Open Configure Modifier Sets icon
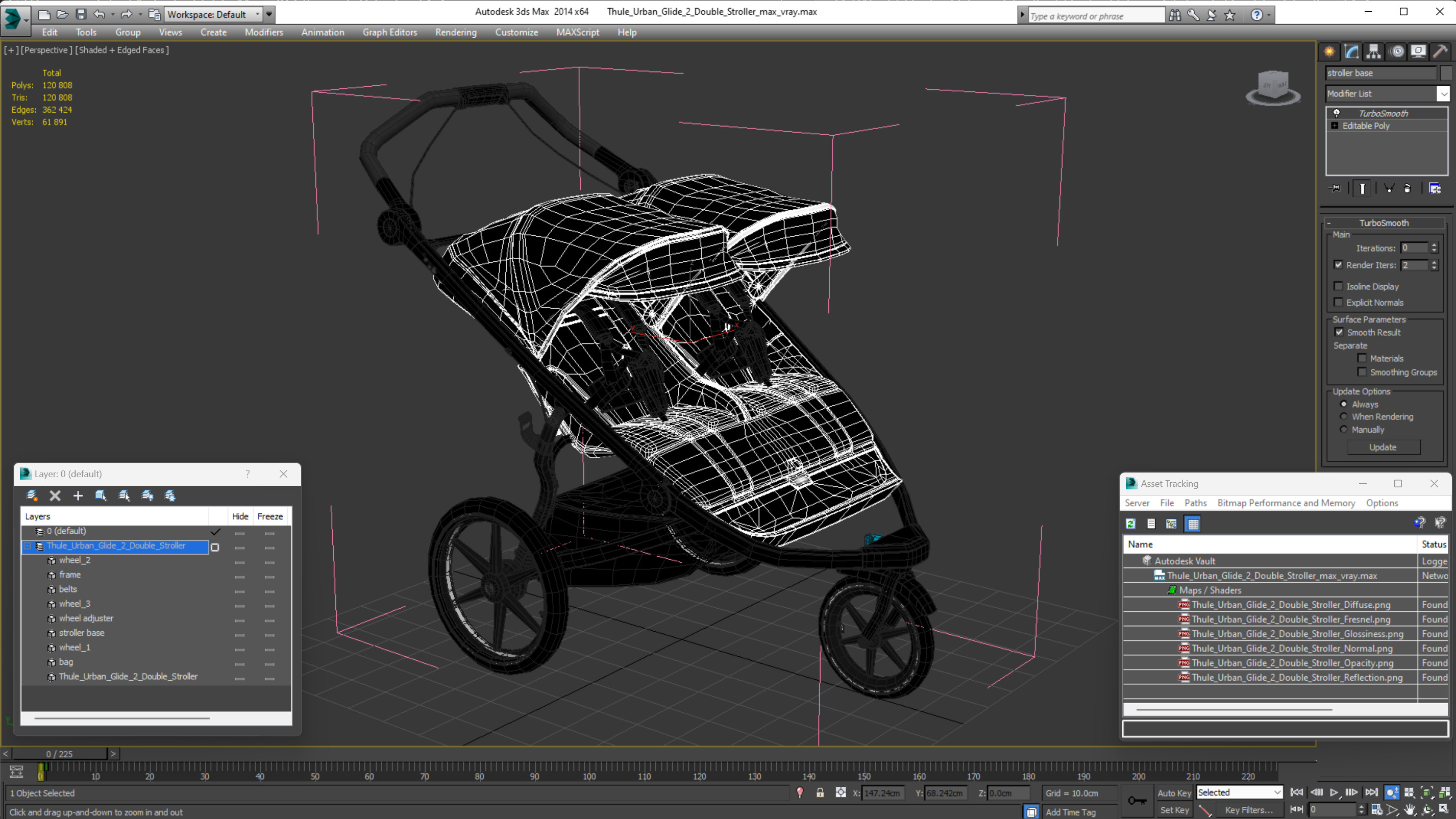The width and height of the screenshot is (1456, 819). tap(1435, 188)
